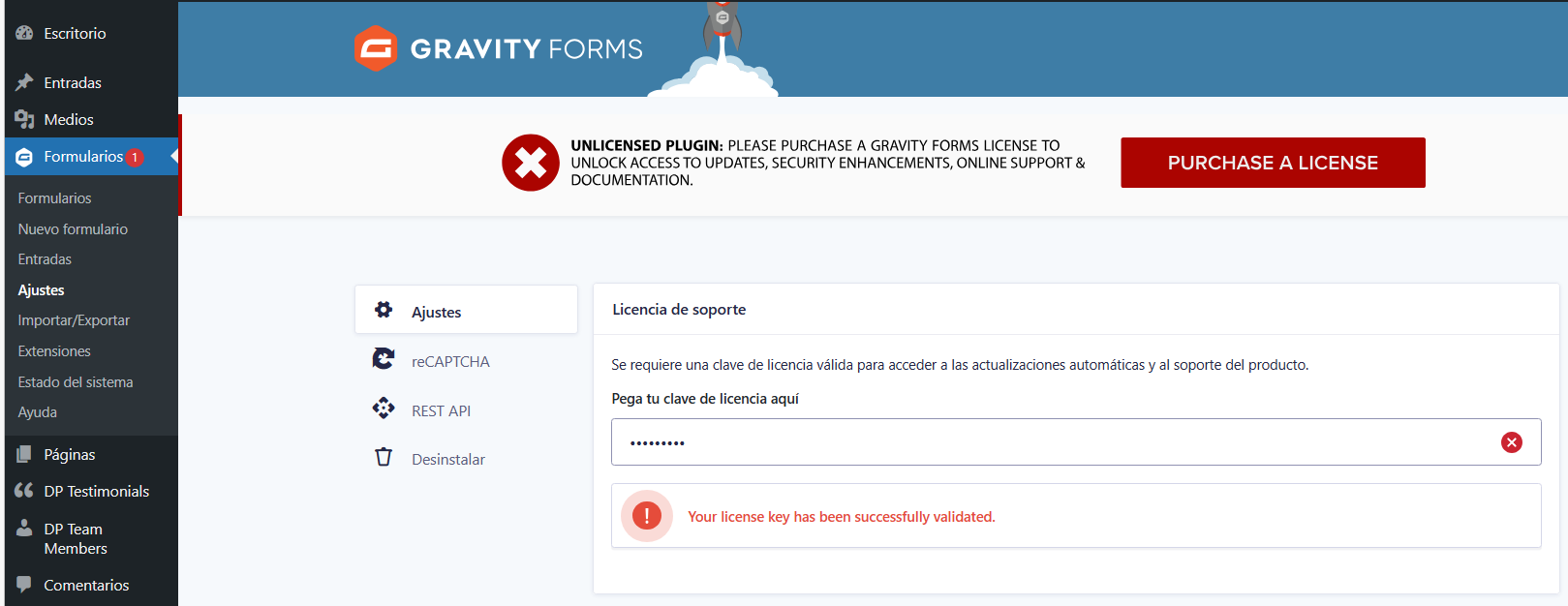Click the DP Testimonials quote icon
This screenshot has height=606, width=1568.
[x=24, y=491]
